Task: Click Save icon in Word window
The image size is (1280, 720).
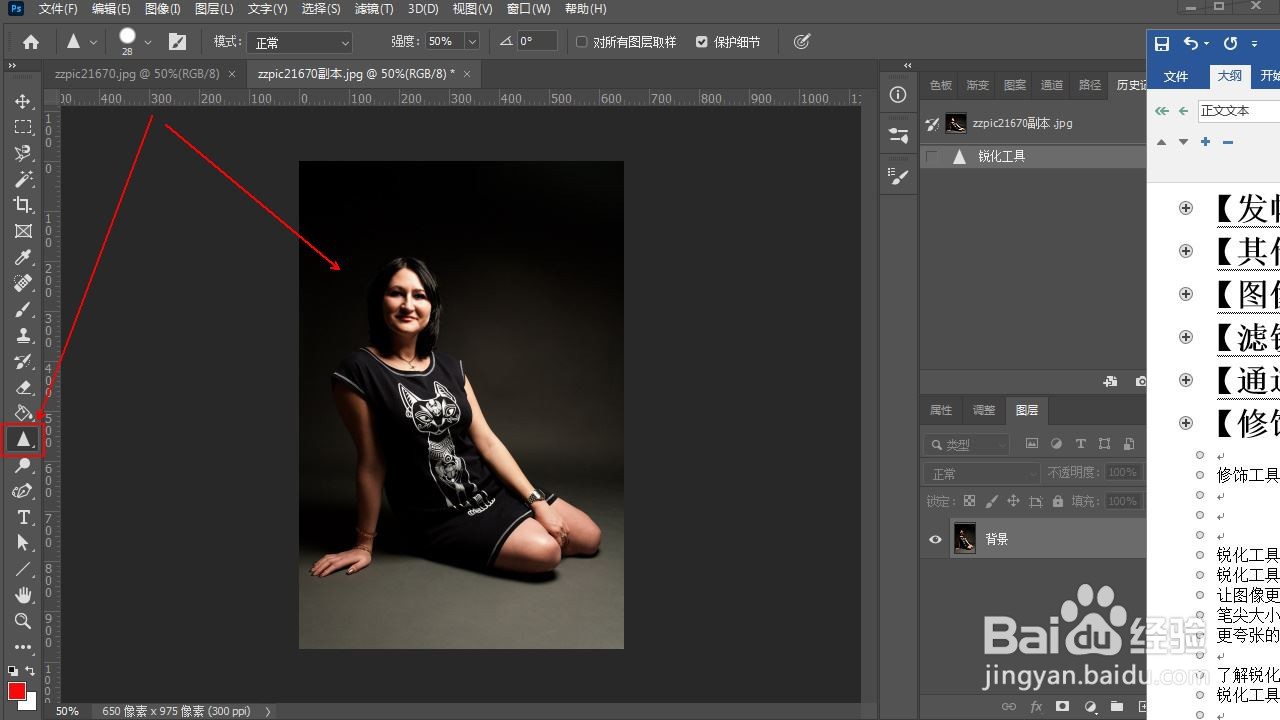Action: click(1162, 44)
